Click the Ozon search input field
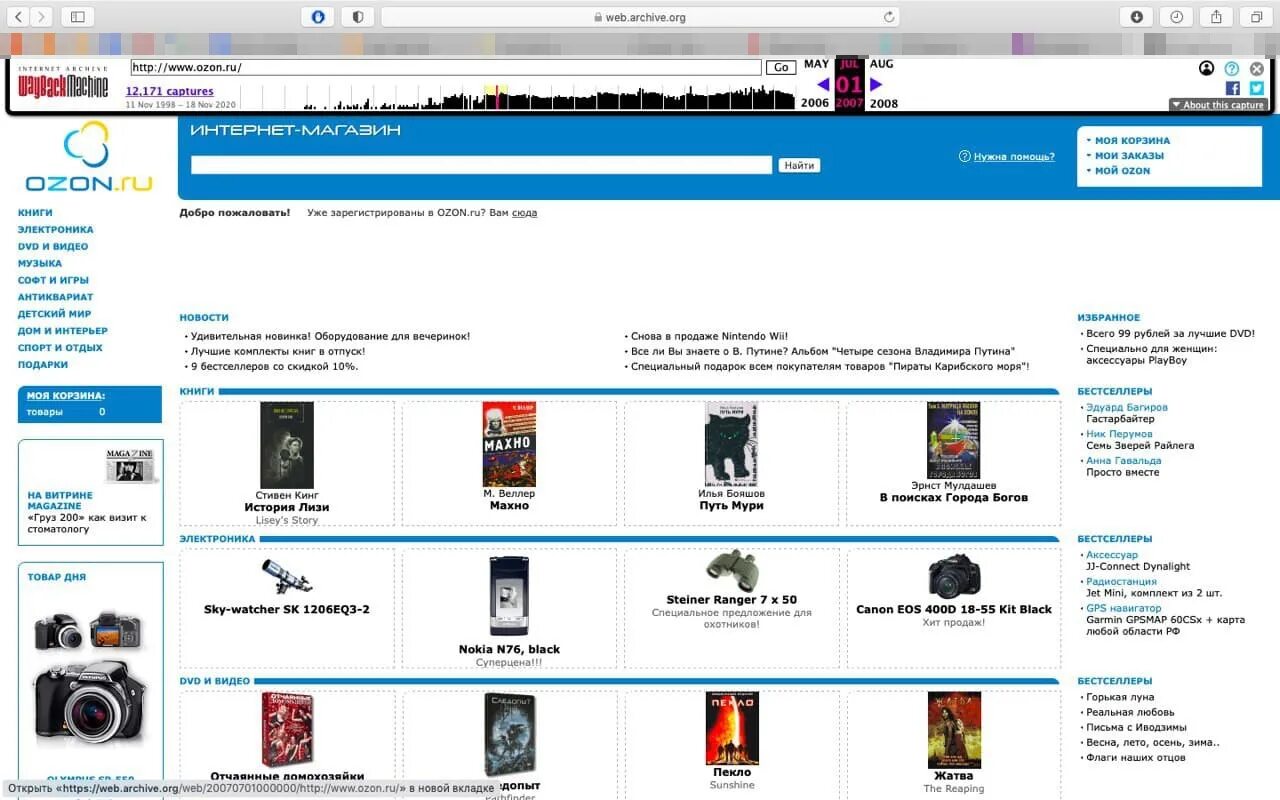 (481, 165)
